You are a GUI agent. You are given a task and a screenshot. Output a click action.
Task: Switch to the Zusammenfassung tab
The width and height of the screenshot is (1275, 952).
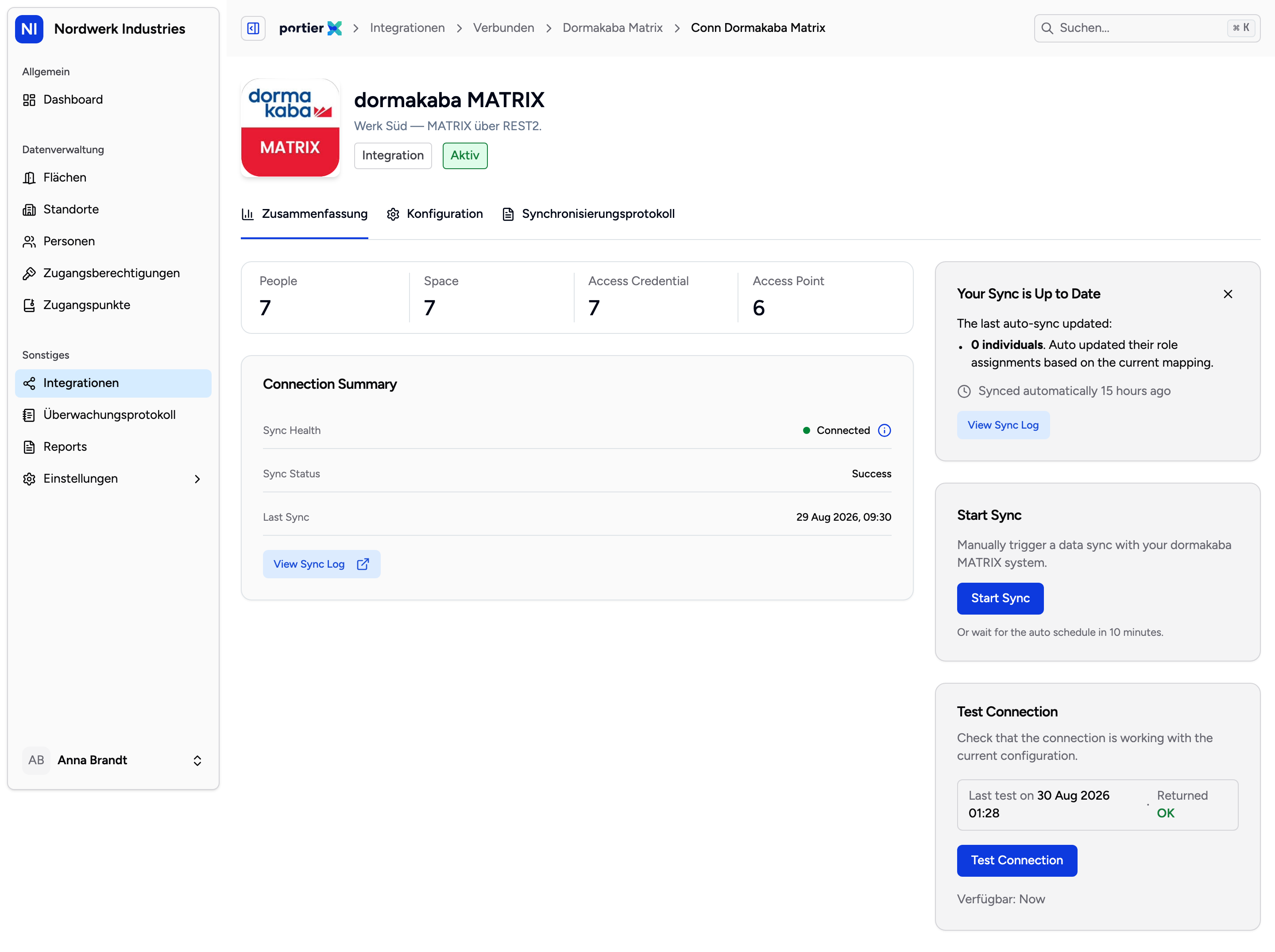coord(305,214)
